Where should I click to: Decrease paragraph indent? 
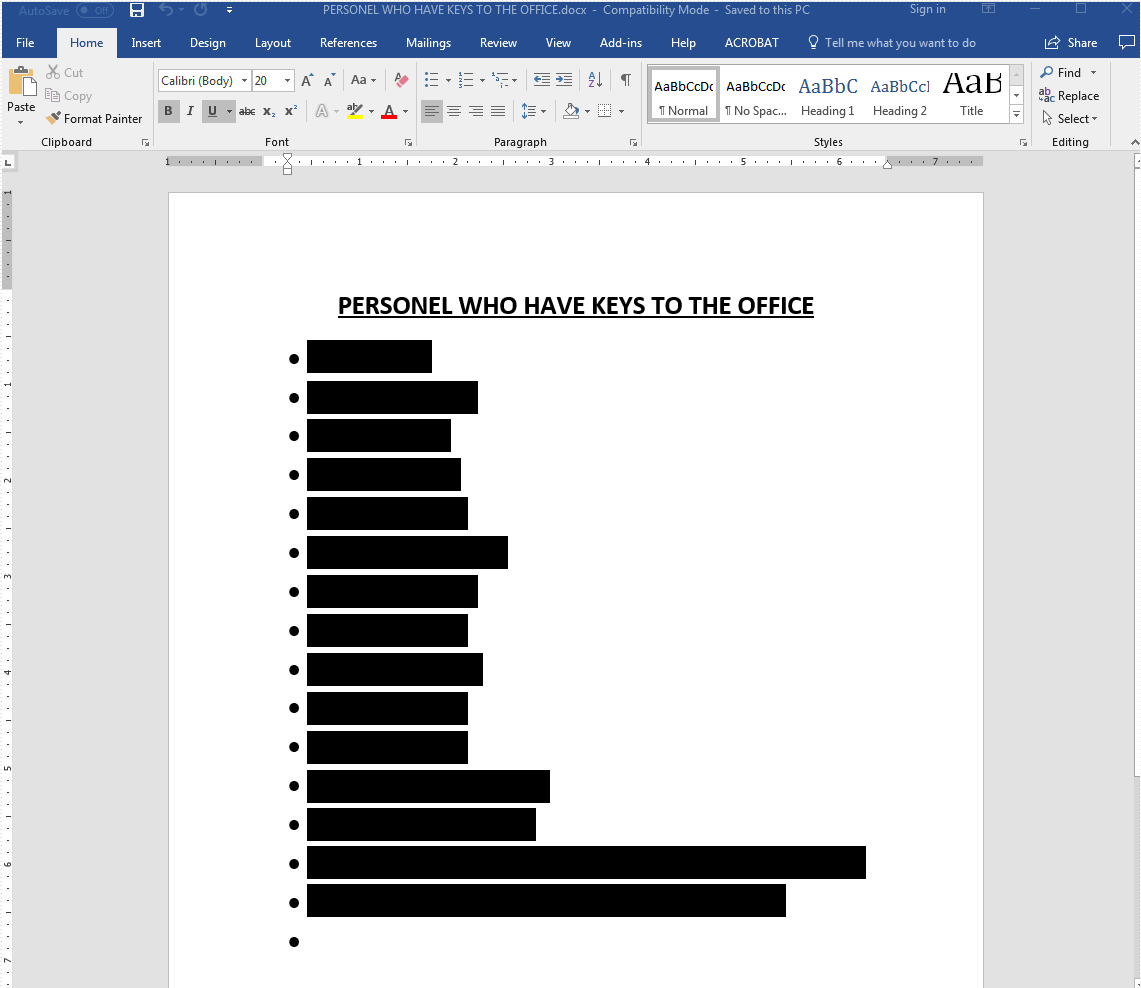[542, 80]
